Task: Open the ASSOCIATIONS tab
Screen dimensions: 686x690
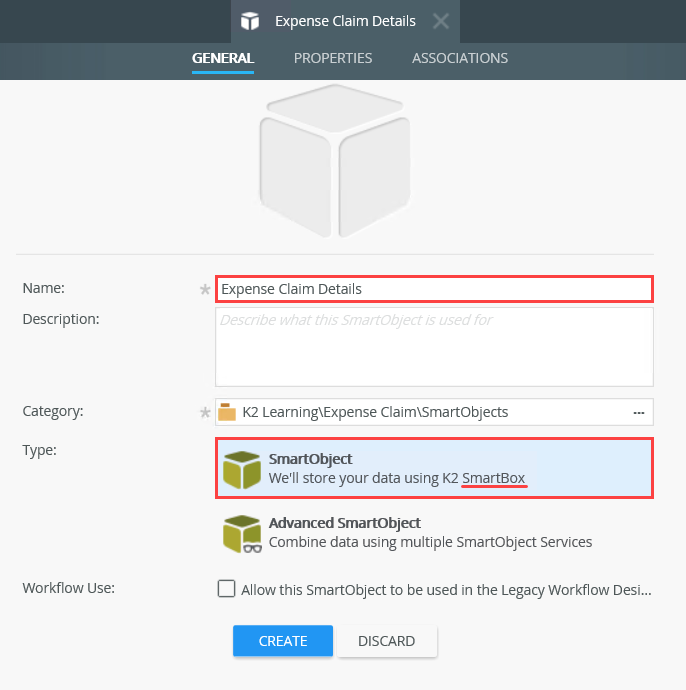Action: tap(460, 58)
